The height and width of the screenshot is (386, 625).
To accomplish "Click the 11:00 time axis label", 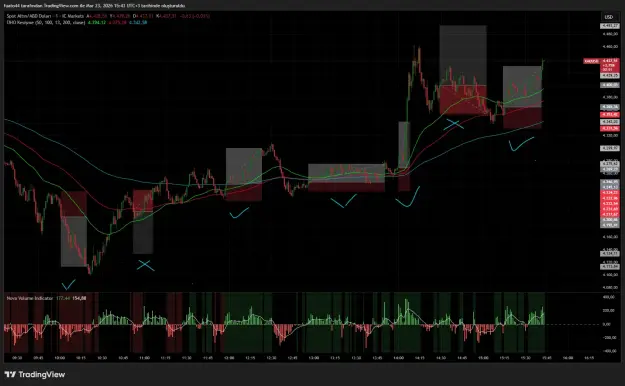I will click(144, 358).
